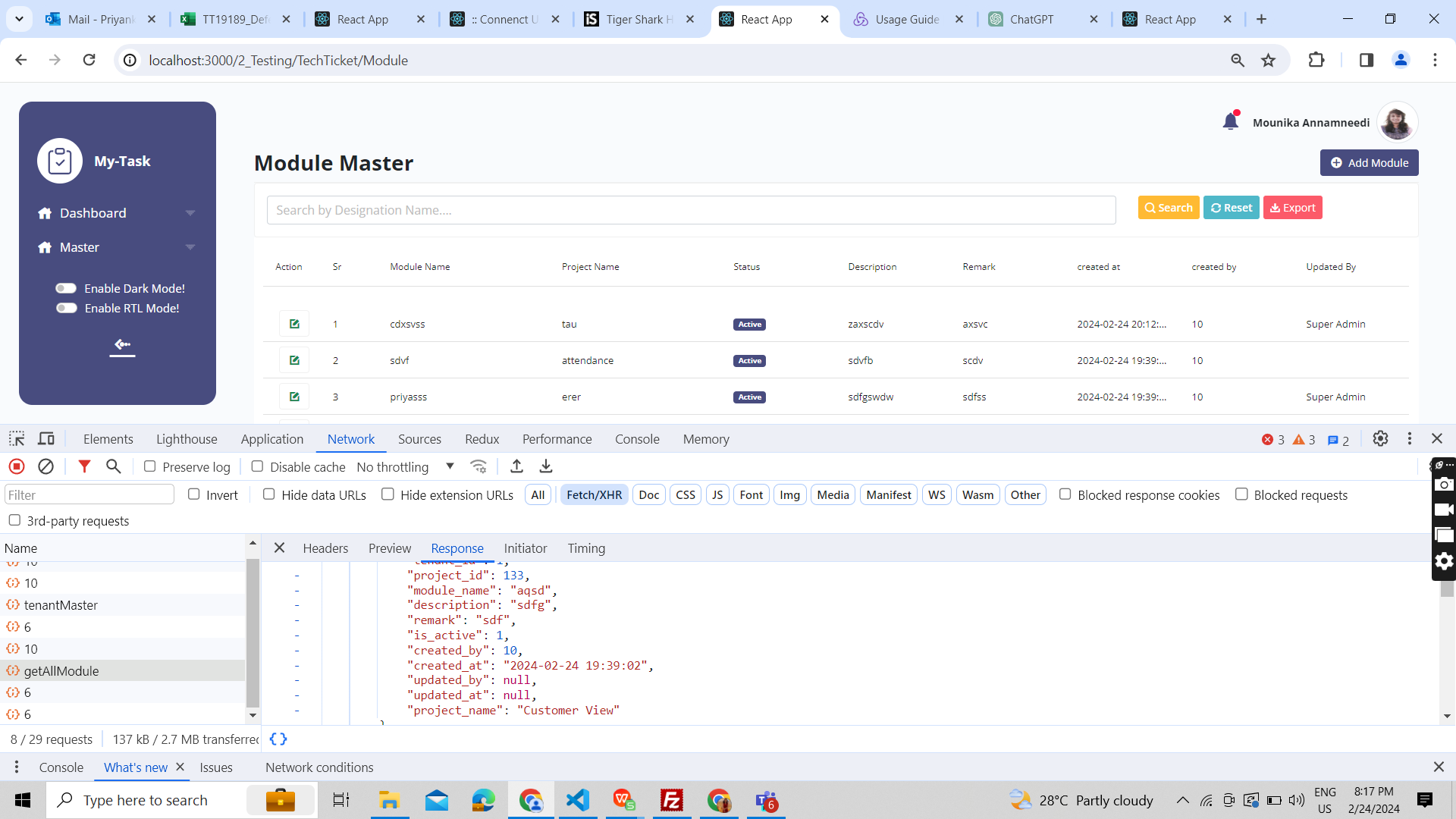Click the Search by Designation Name field
This screenshot has height=819, width=1456.
[x=691, y=210]
